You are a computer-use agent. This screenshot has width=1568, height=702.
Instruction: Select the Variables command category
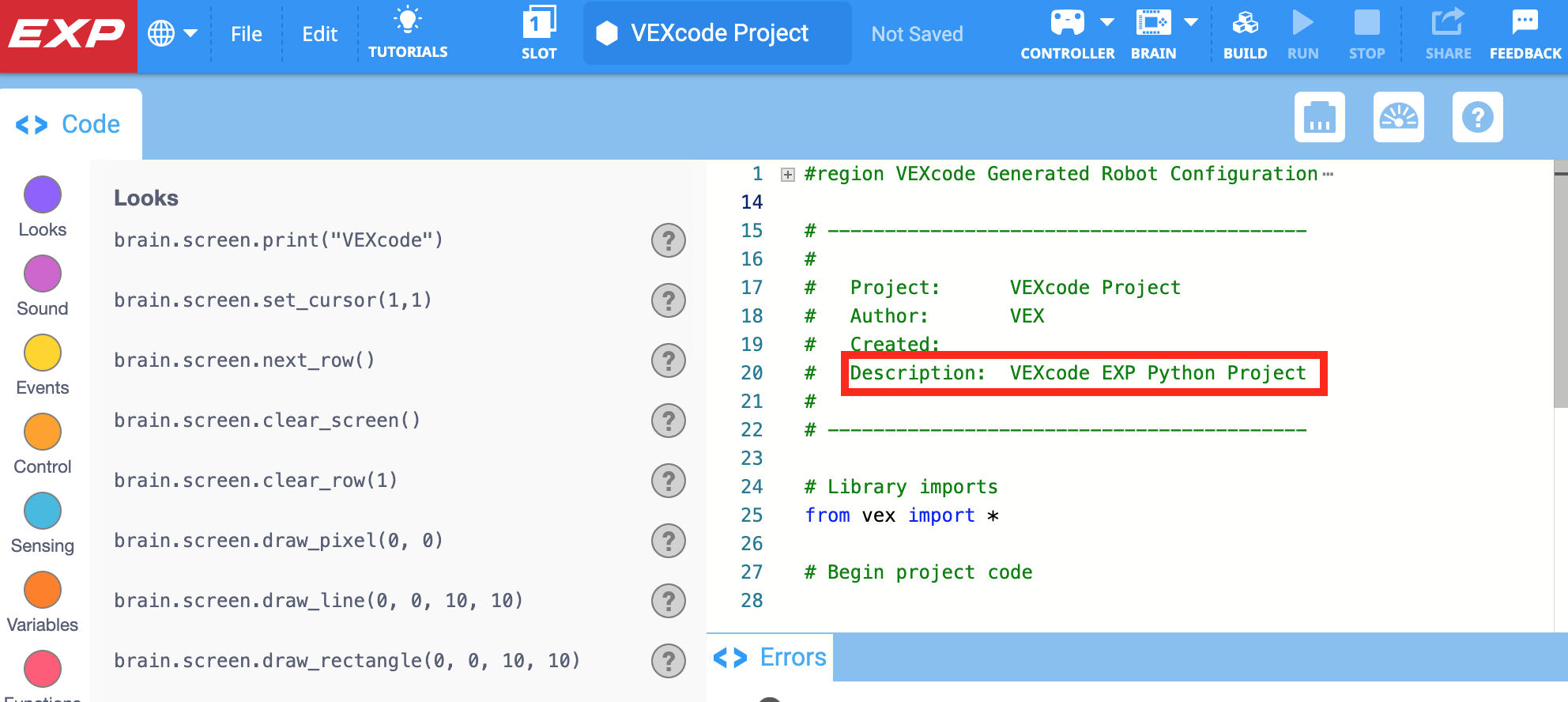coord(42,591)
